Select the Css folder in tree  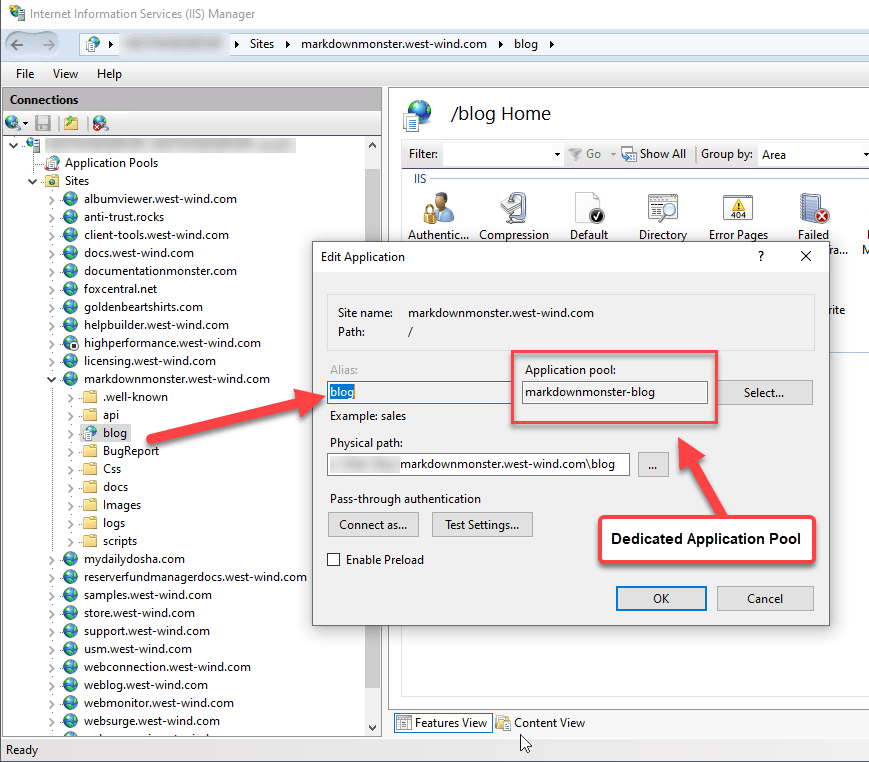point(112,469)
